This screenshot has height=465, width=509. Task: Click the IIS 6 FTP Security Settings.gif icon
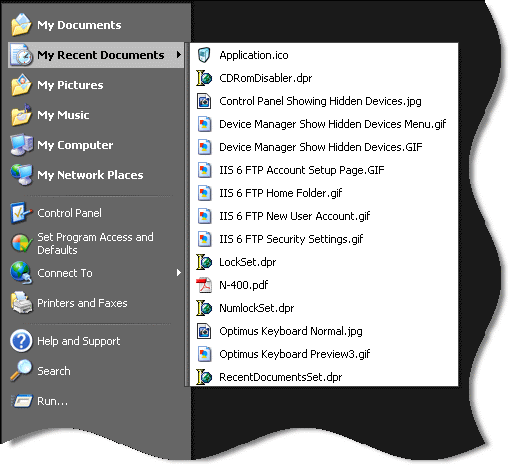point(204,239)
